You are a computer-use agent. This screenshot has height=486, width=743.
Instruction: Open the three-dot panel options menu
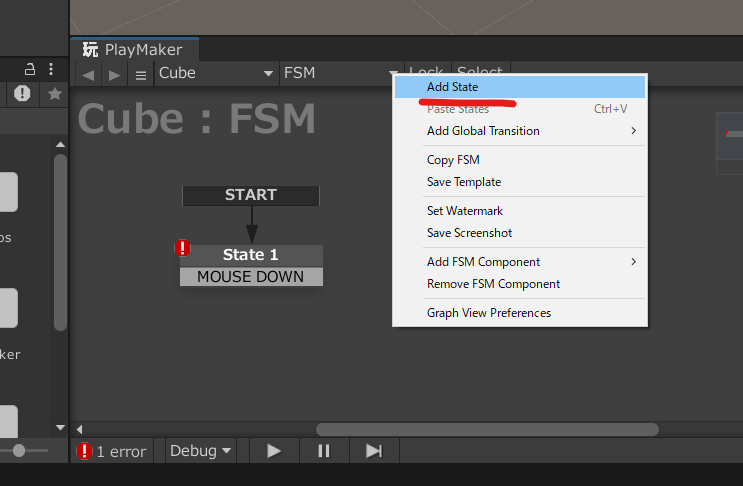click(51, 69)
